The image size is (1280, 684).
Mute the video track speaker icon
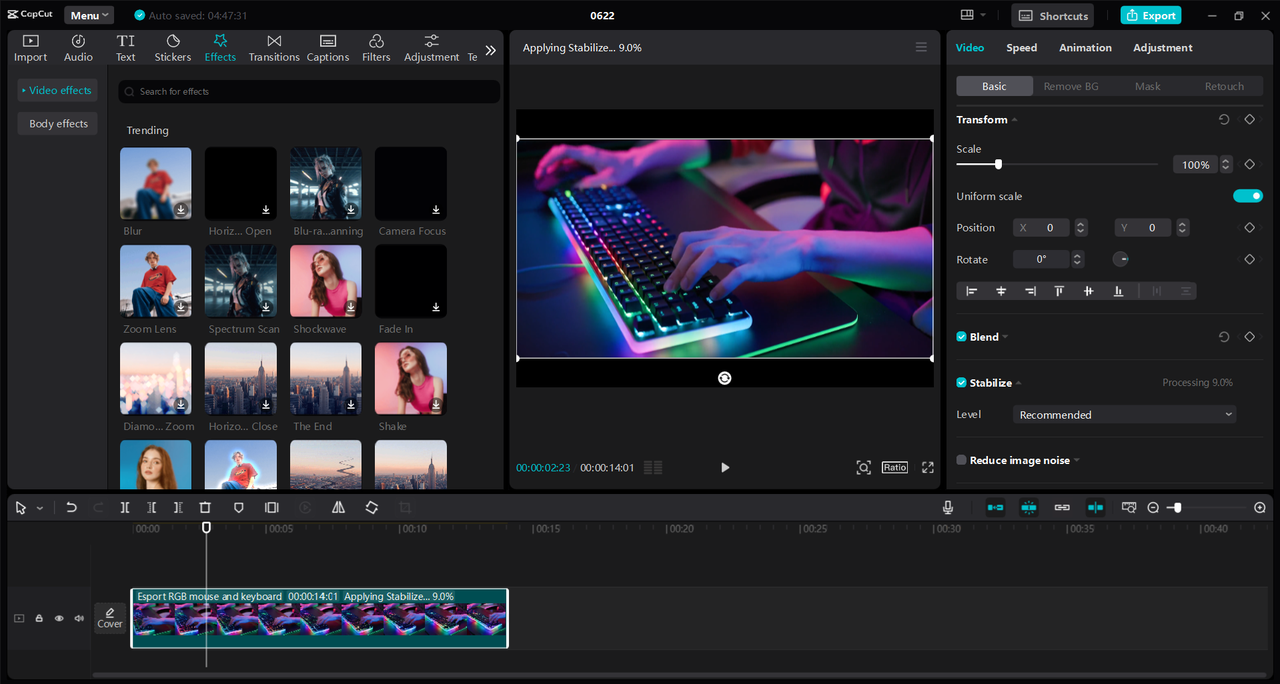[x=79, y=619]
